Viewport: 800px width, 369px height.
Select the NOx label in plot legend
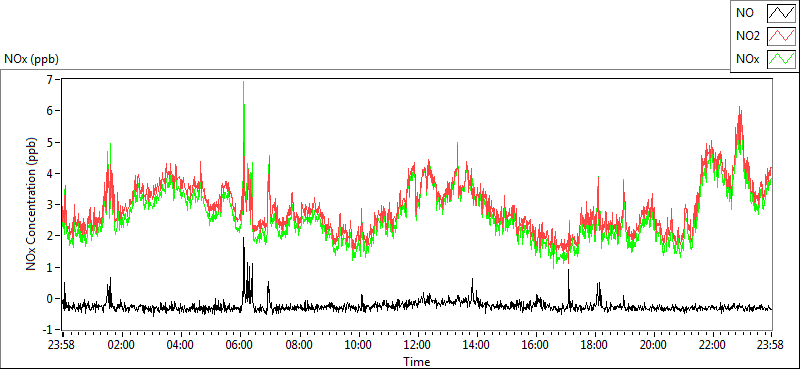pyautogui.click(x=747, y=59)
